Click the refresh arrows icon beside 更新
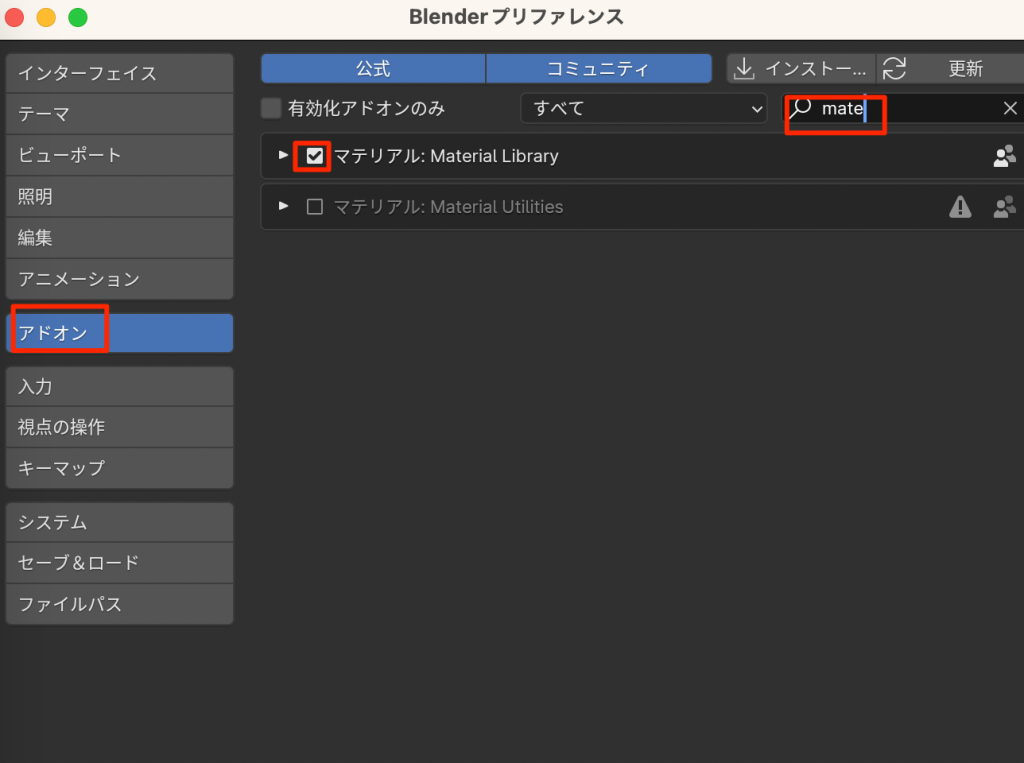Viewport: 1024px width, 763px height. coord(894,69)
